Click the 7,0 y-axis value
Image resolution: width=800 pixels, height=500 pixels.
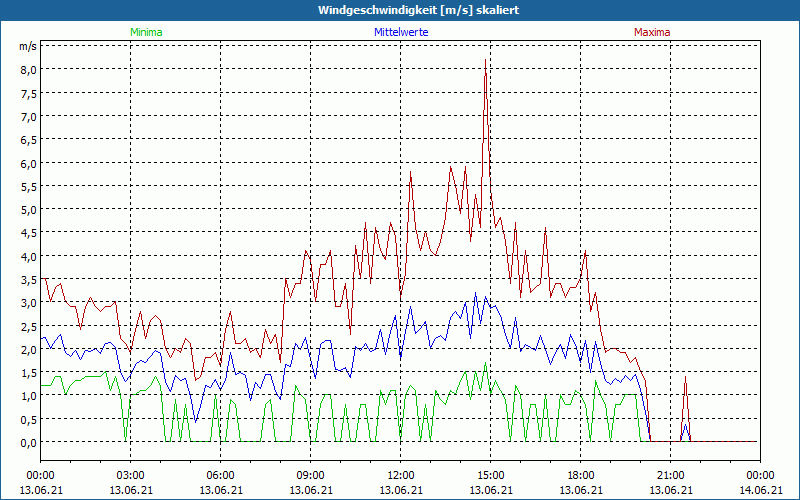point(29,116)
